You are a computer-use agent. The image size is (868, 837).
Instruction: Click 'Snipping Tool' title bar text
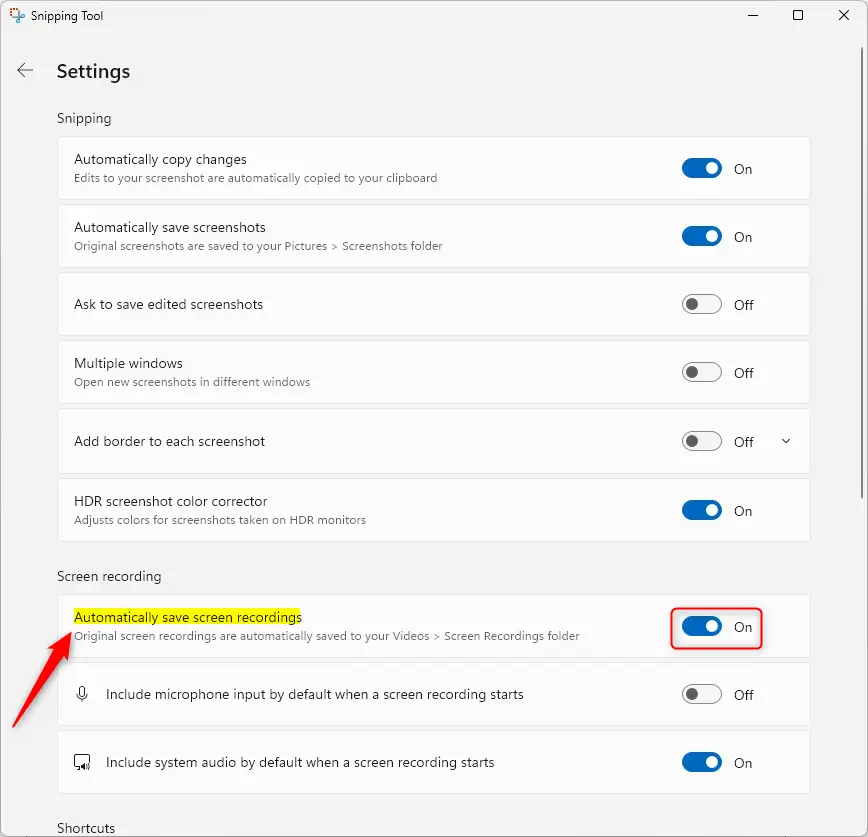67,16
